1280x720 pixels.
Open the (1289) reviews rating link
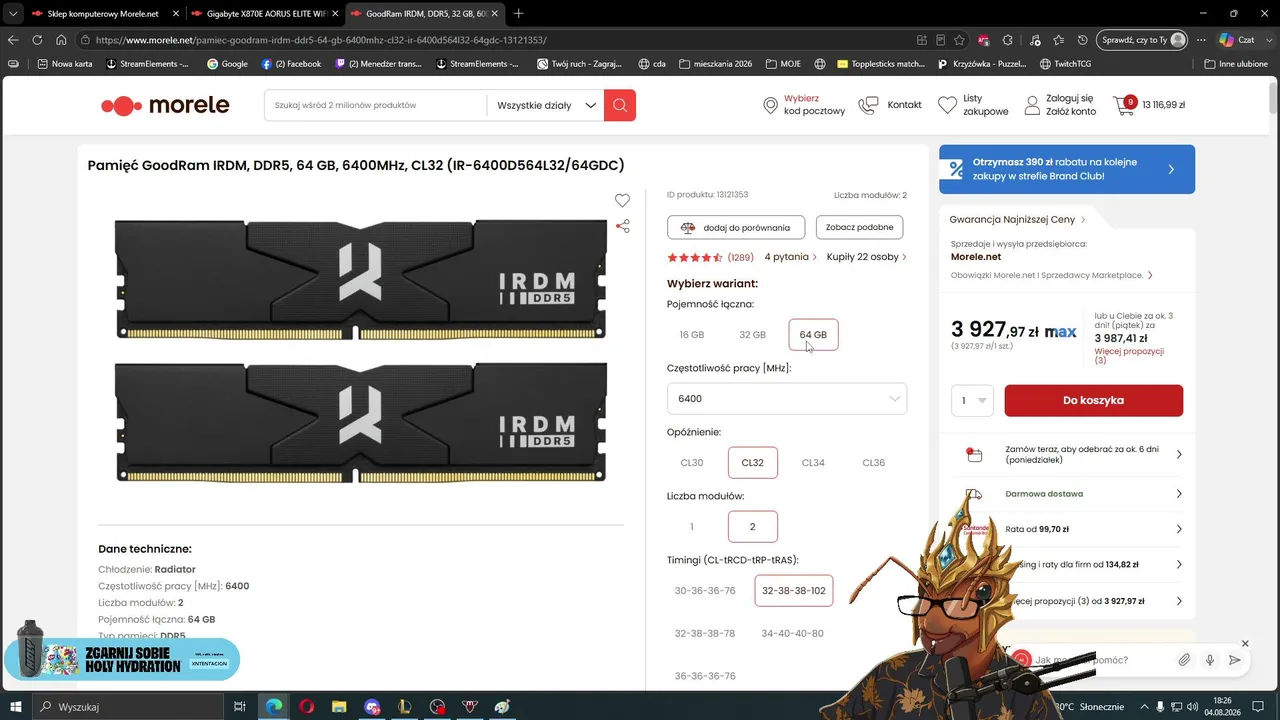click(741, 257)
